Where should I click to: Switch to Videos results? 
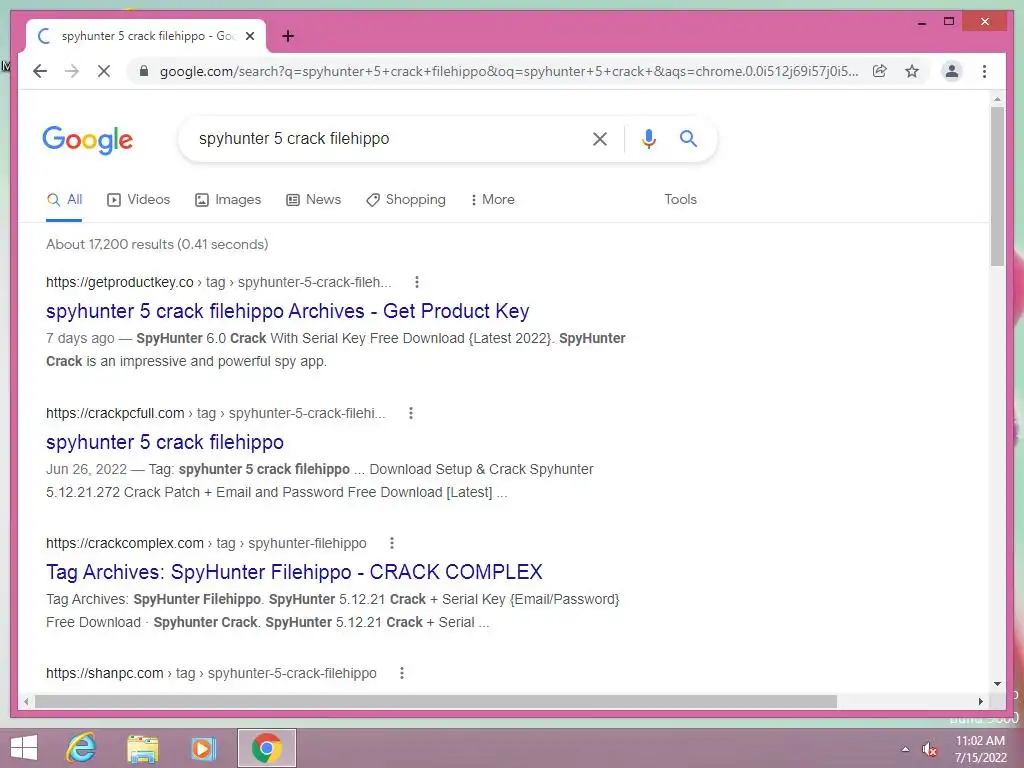pos(138,200)
